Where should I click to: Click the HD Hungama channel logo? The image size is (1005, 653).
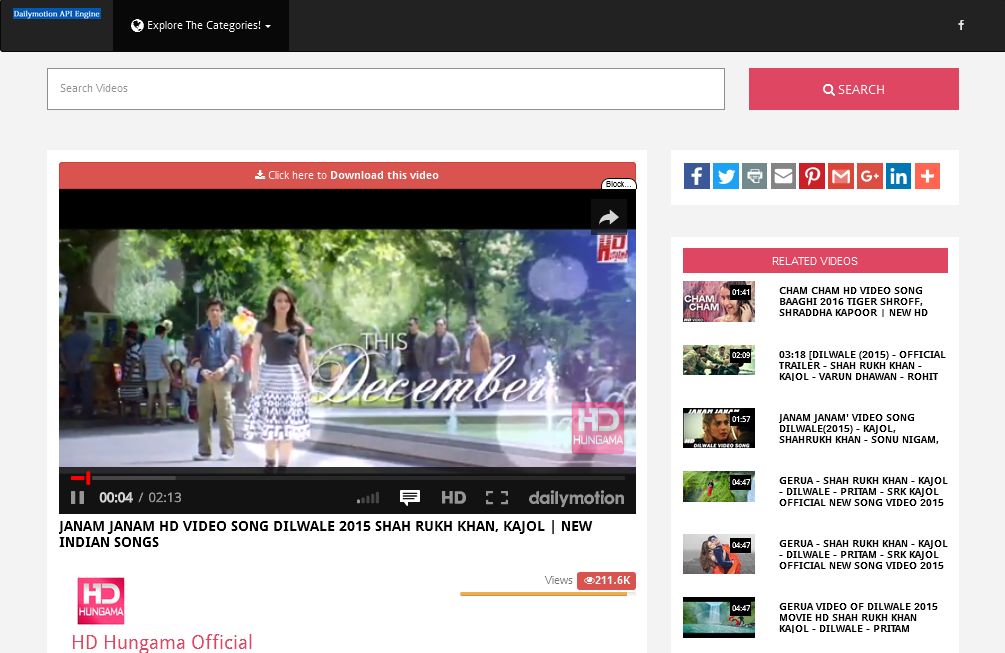click(x=101, y=601)
